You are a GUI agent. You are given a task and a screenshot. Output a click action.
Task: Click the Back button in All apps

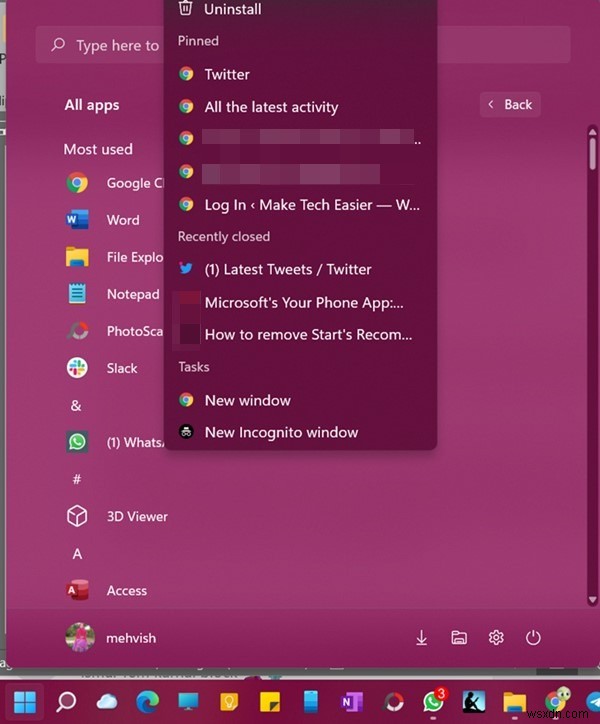(510, 105)
